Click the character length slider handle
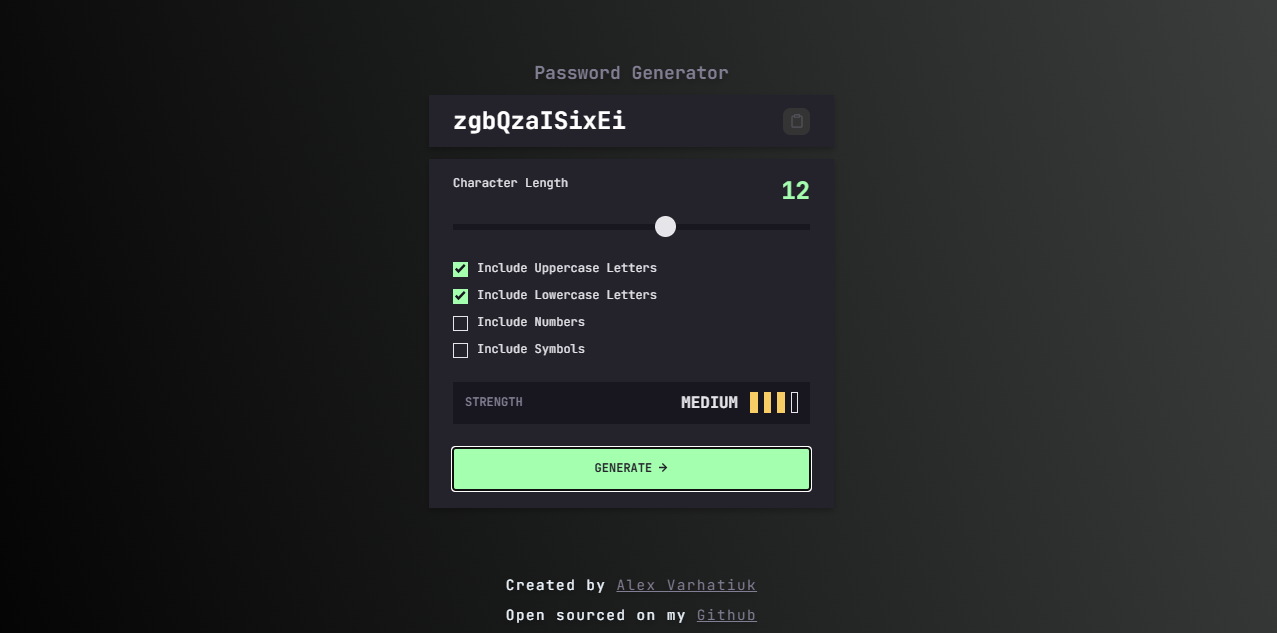 pyautogui.click(x=665, y=226)
